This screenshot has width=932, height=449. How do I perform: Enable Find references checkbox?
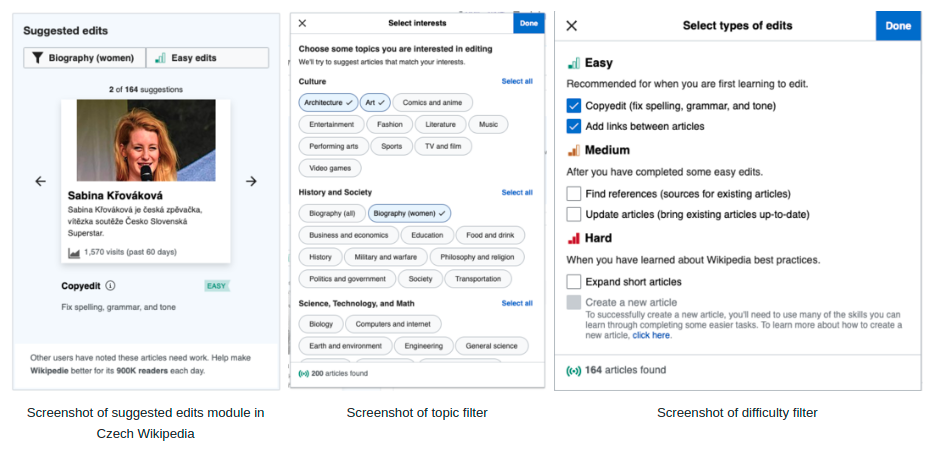(x=574, y=194)
